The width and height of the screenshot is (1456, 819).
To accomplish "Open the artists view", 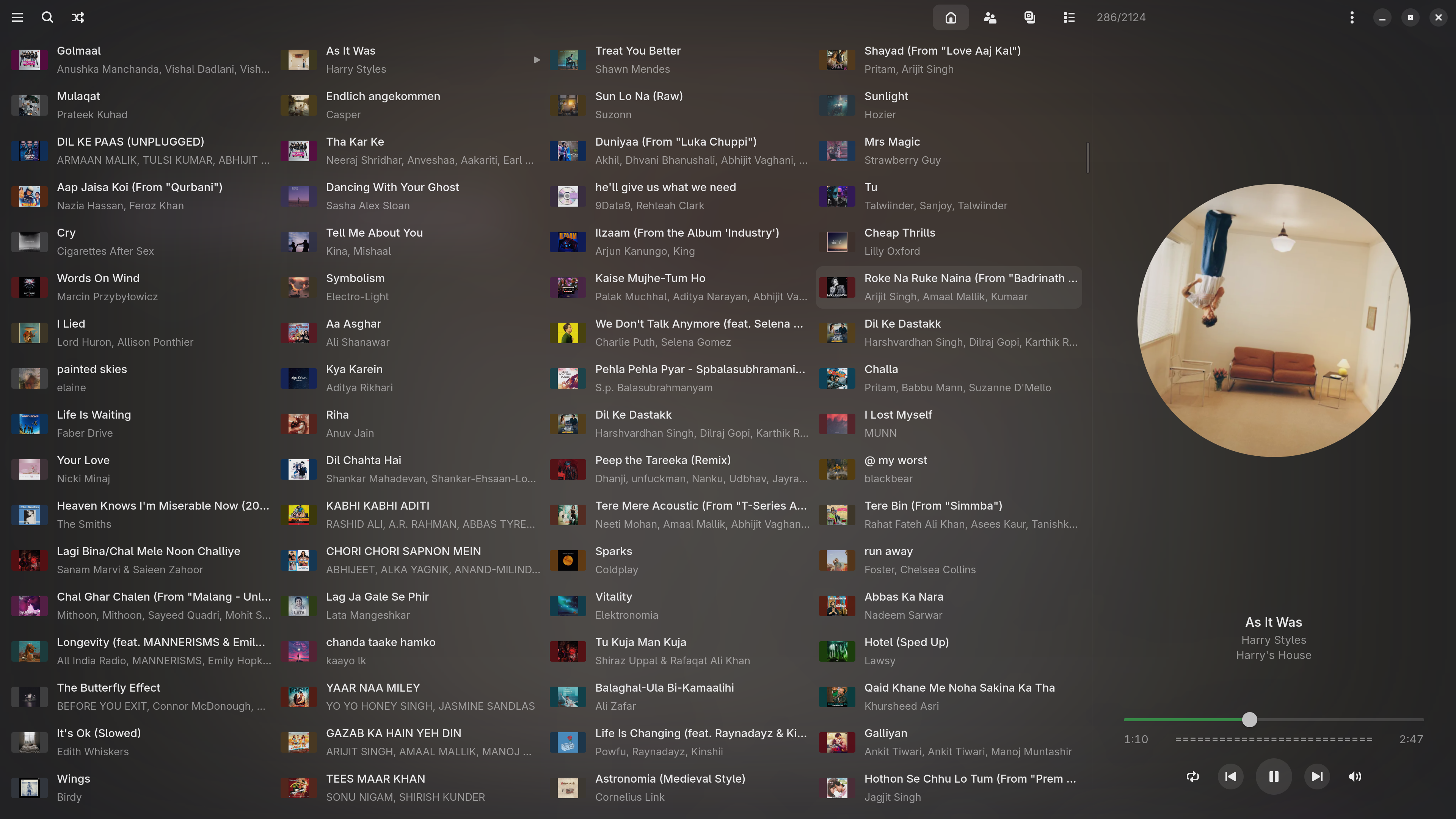I will [x=990, y=17].
